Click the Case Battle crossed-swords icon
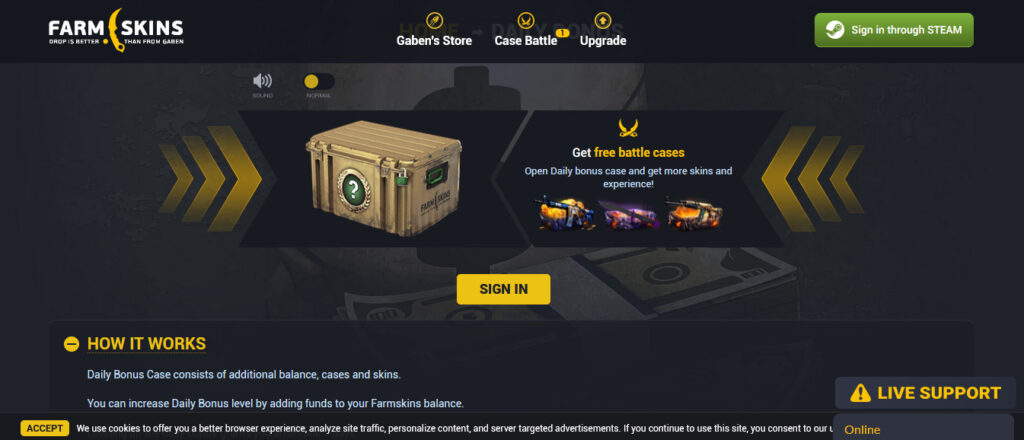The height and width of the screenshot is (440, 1024). (526, 20)
